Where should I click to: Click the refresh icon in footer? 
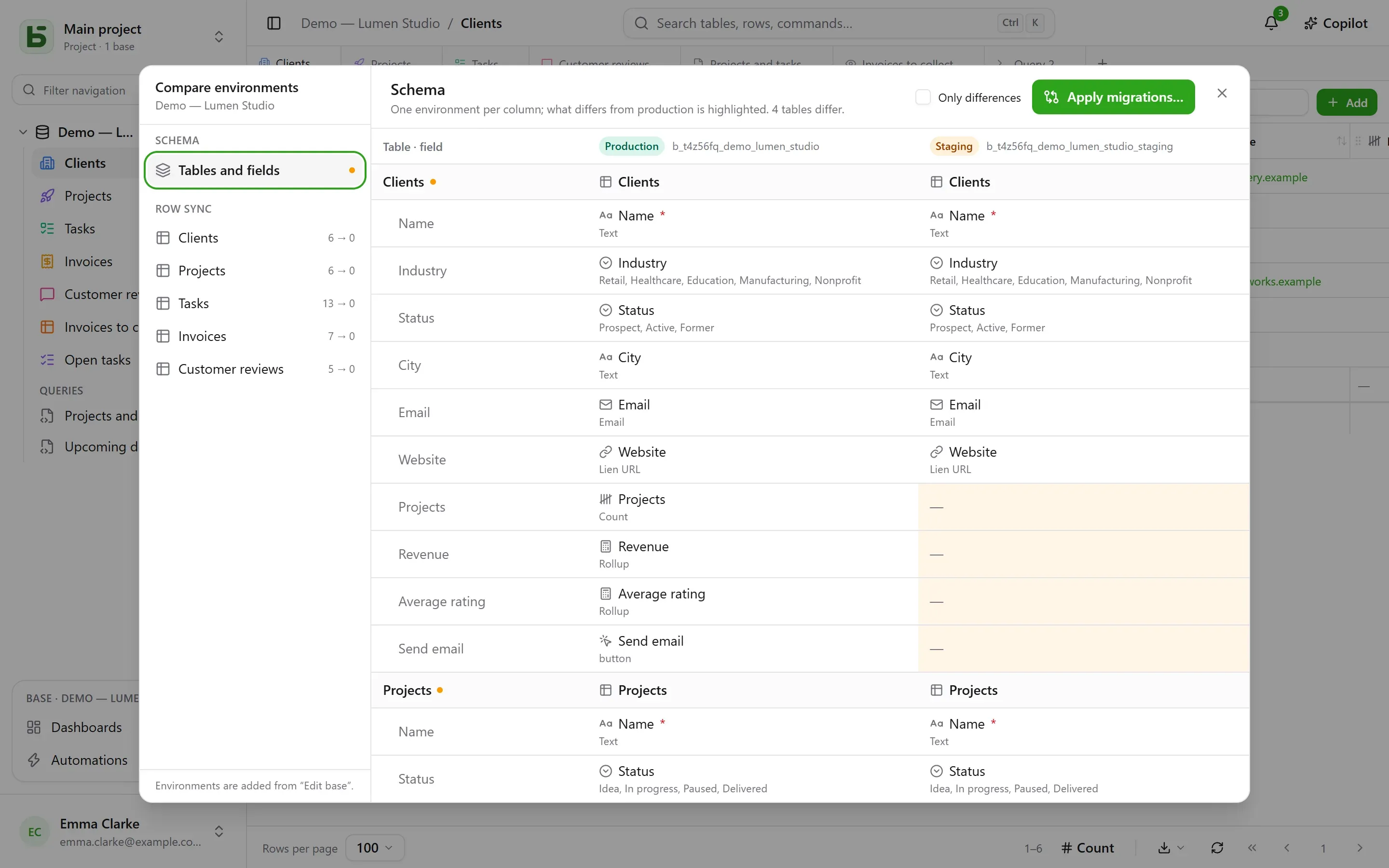[x=1217, y=848]
